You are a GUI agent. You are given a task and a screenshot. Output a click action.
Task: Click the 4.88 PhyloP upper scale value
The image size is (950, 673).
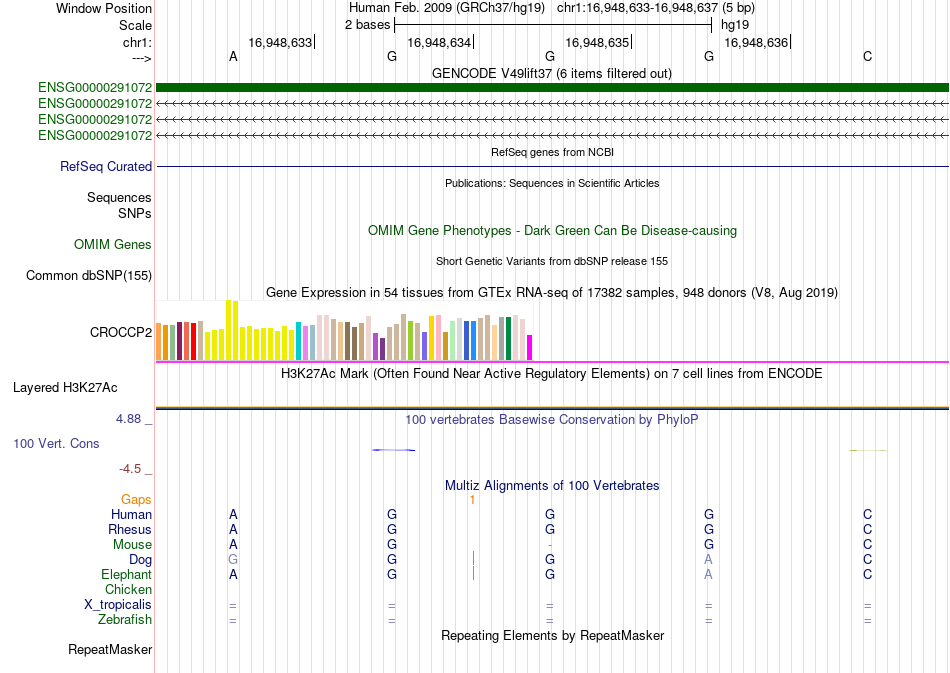(x=128, y=419)
